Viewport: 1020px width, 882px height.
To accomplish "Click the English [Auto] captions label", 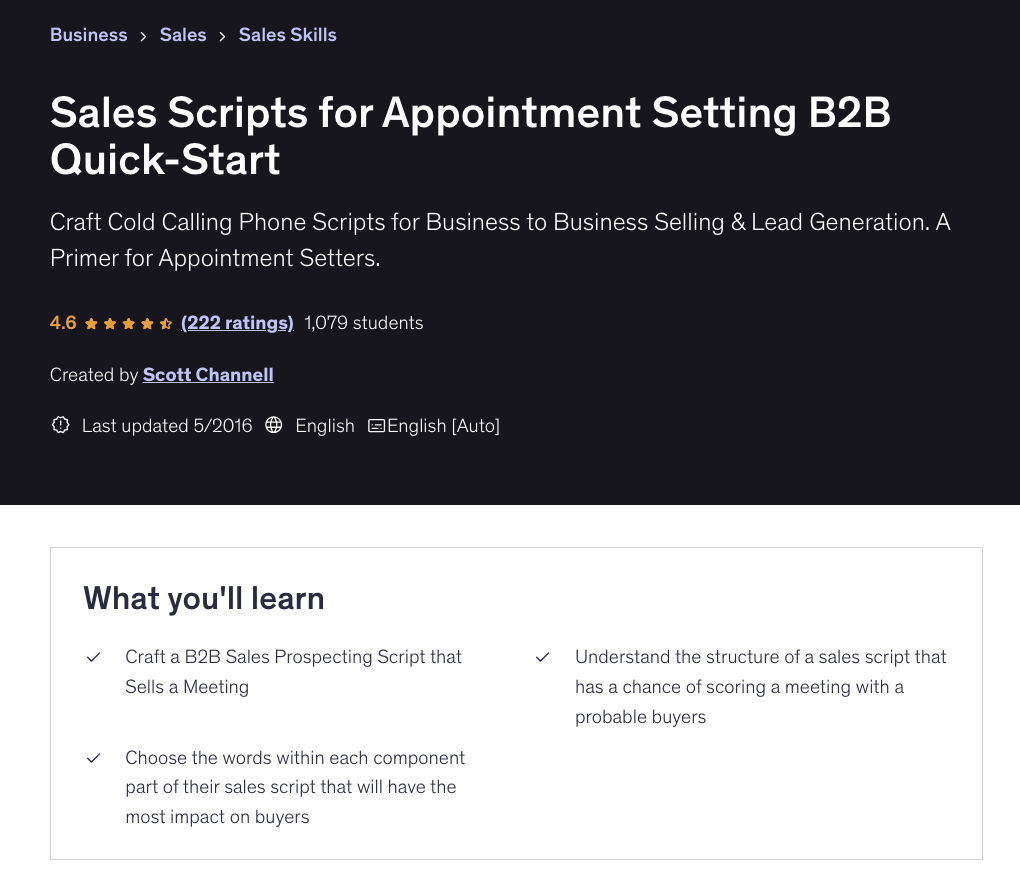I will 443,426.
